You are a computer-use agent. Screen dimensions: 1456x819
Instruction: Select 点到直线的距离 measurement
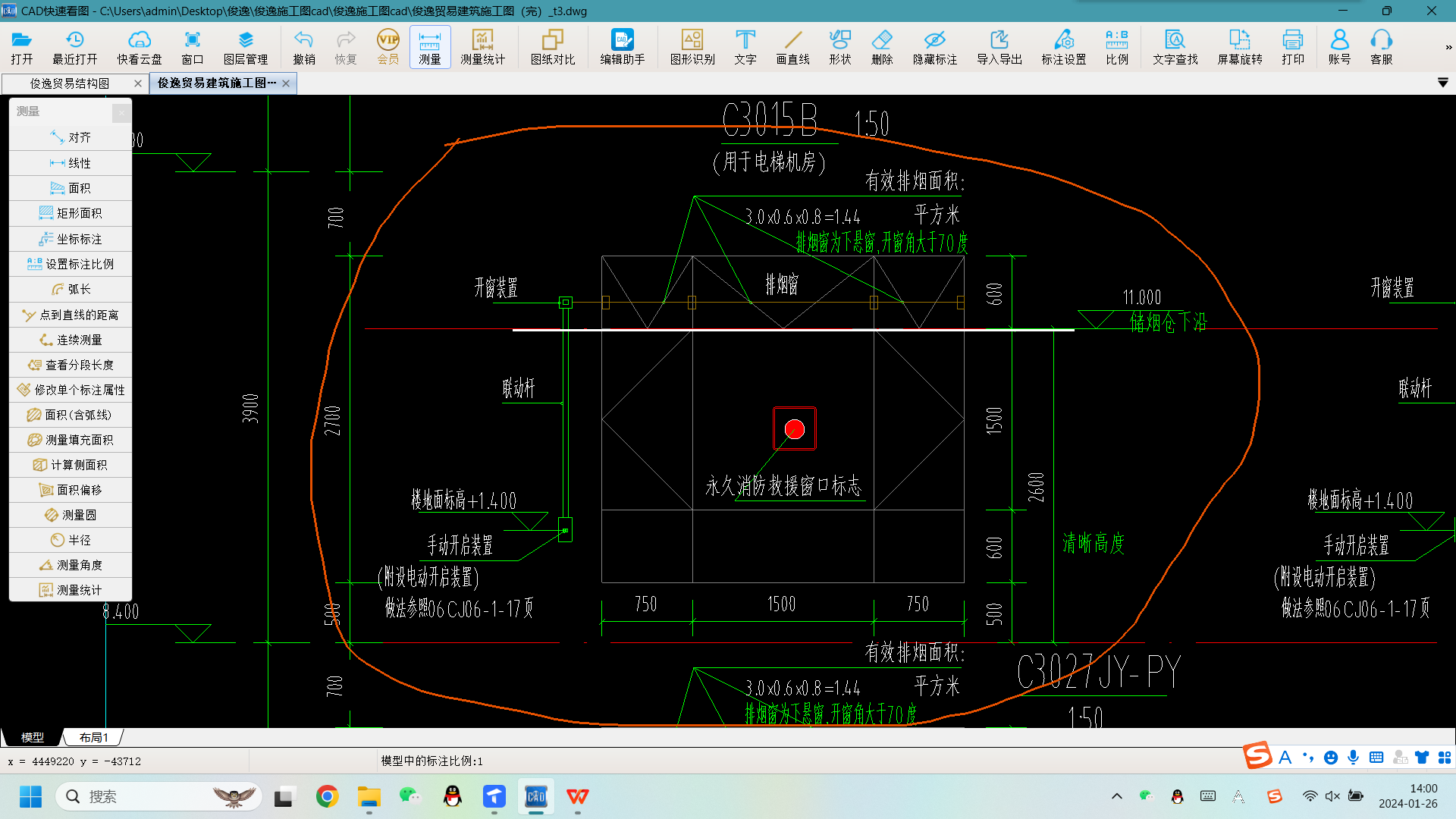[x=71, y=315]
